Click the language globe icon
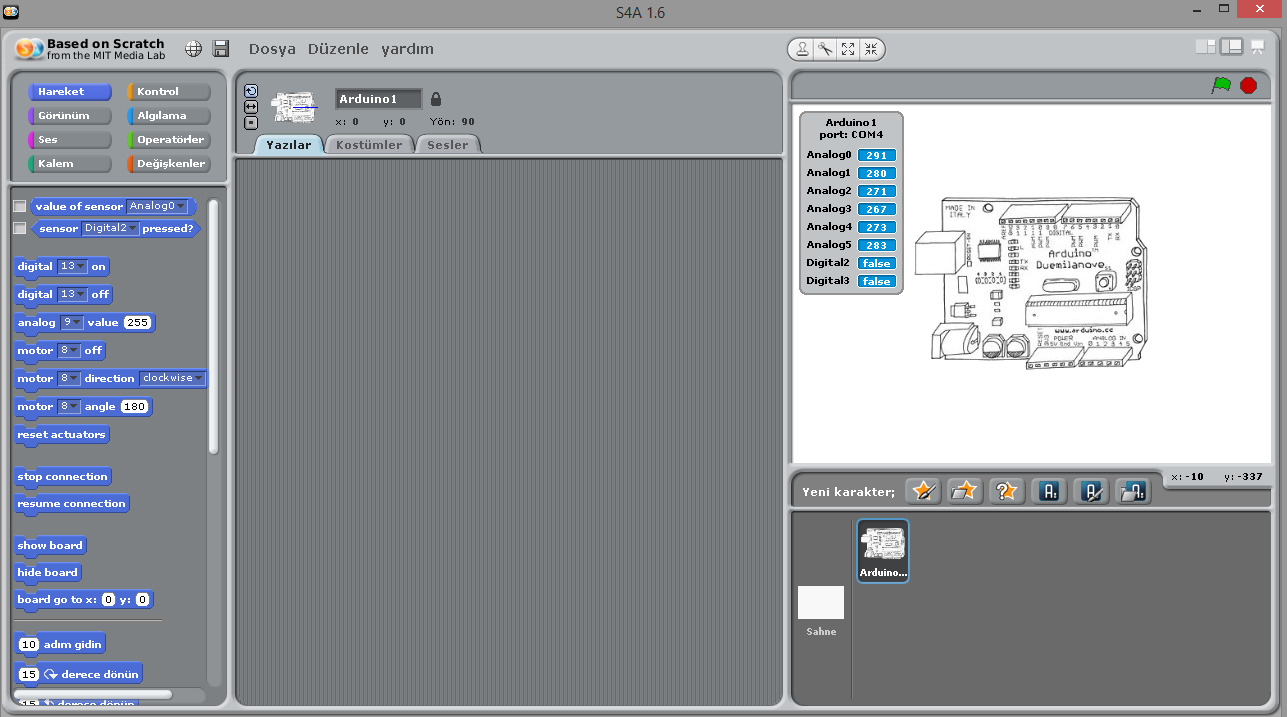 (193, 47)
